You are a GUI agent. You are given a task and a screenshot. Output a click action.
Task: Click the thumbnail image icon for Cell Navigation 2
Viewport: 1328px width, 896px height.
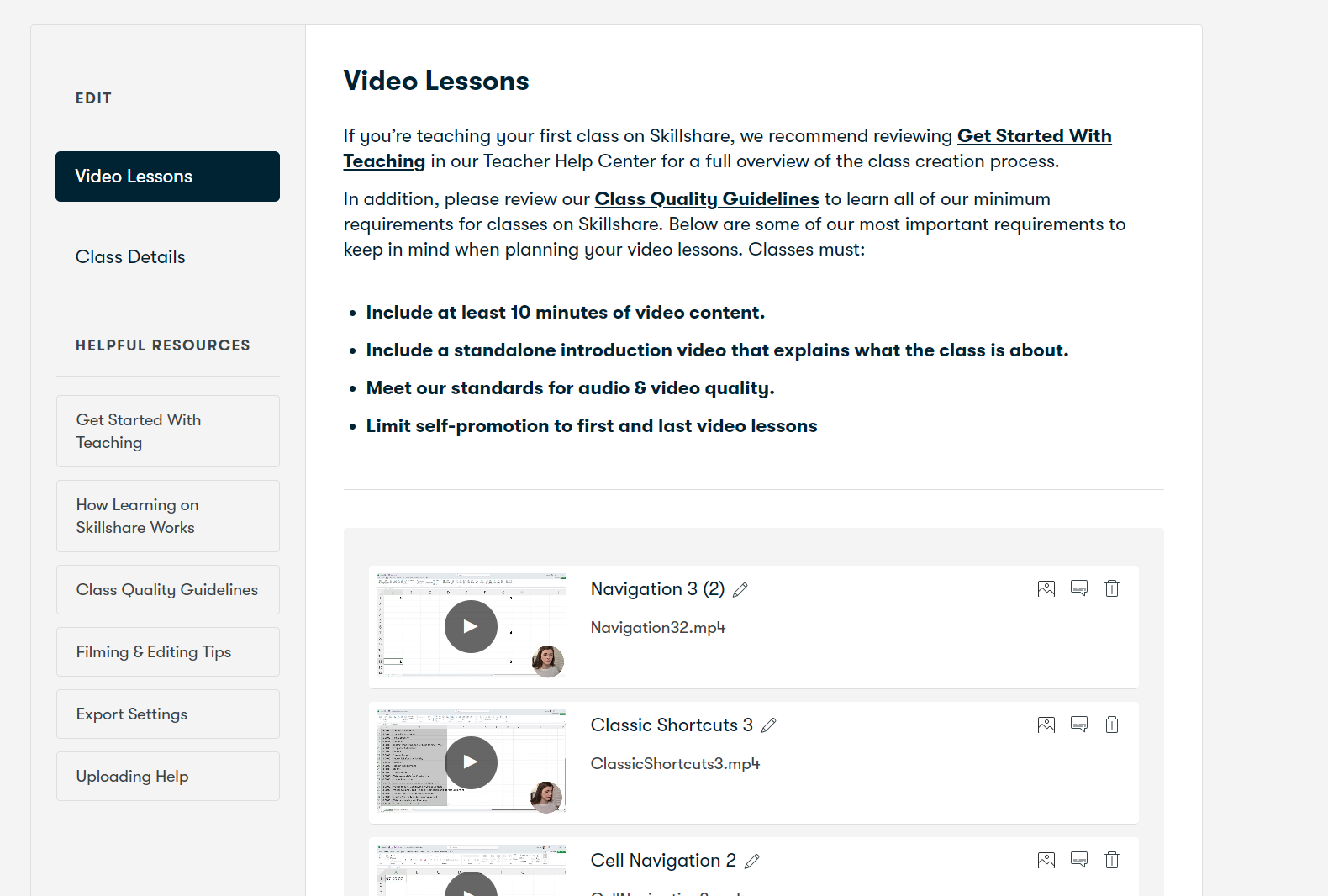click(1046, 860)
